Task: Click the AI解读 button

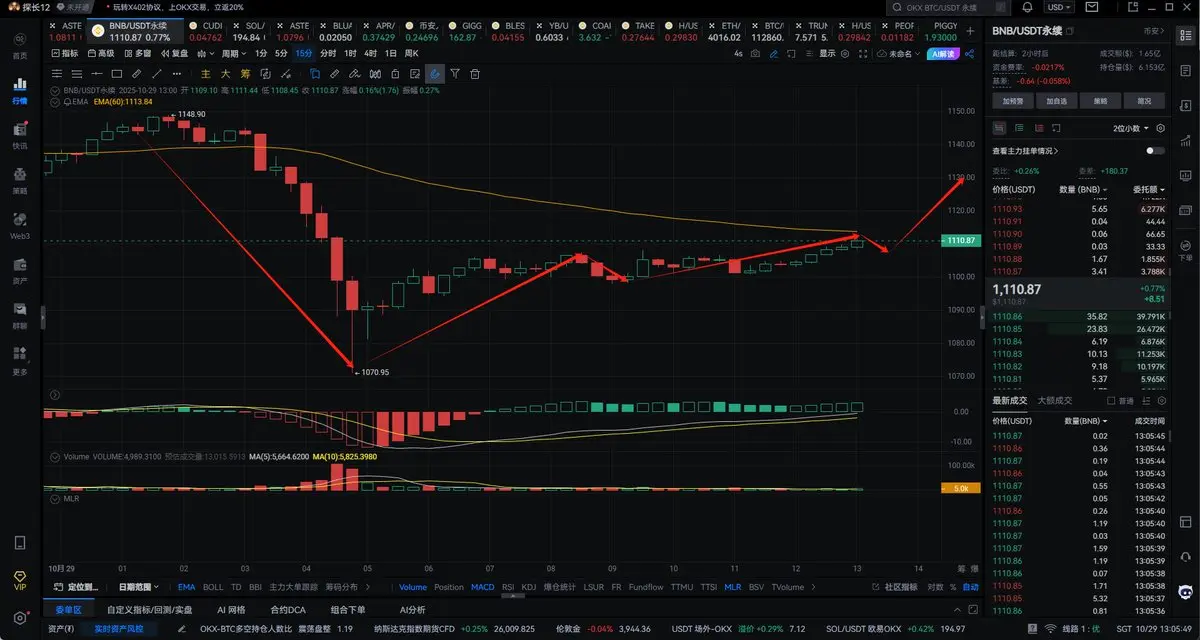Action: point(944,54)
